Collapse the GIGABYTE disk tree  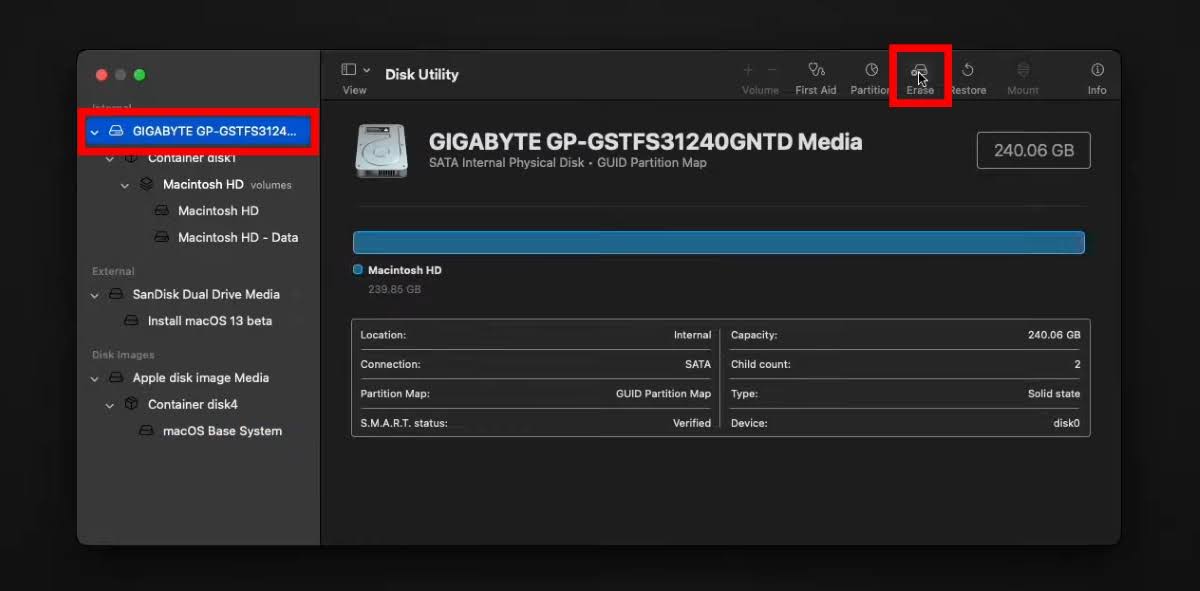(95, 132)
